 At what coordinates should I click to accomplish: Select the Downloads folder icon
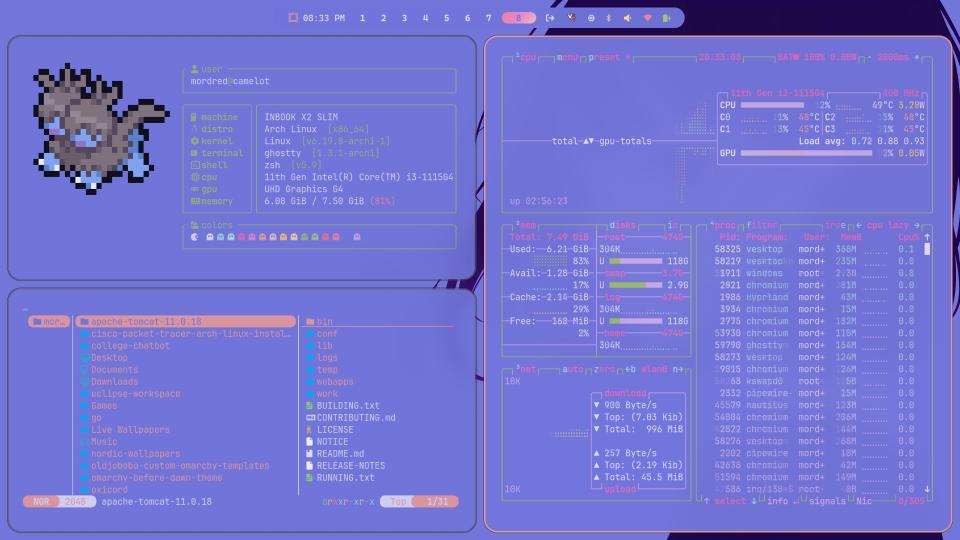(x=84, y=381)
